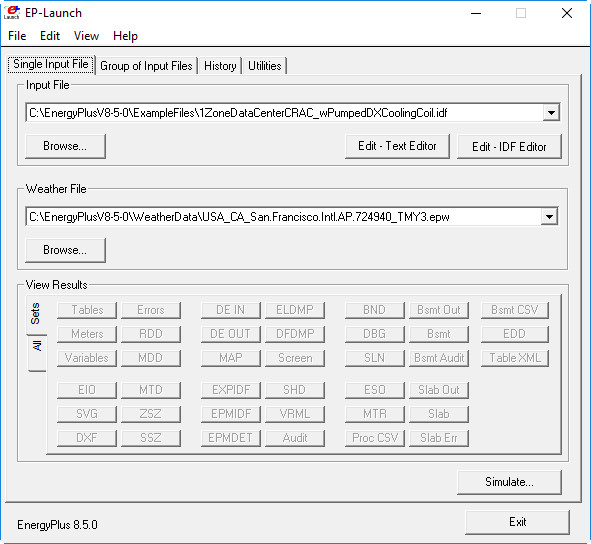
Task: Select the Sets vertical tab
Action: [36, 314]
